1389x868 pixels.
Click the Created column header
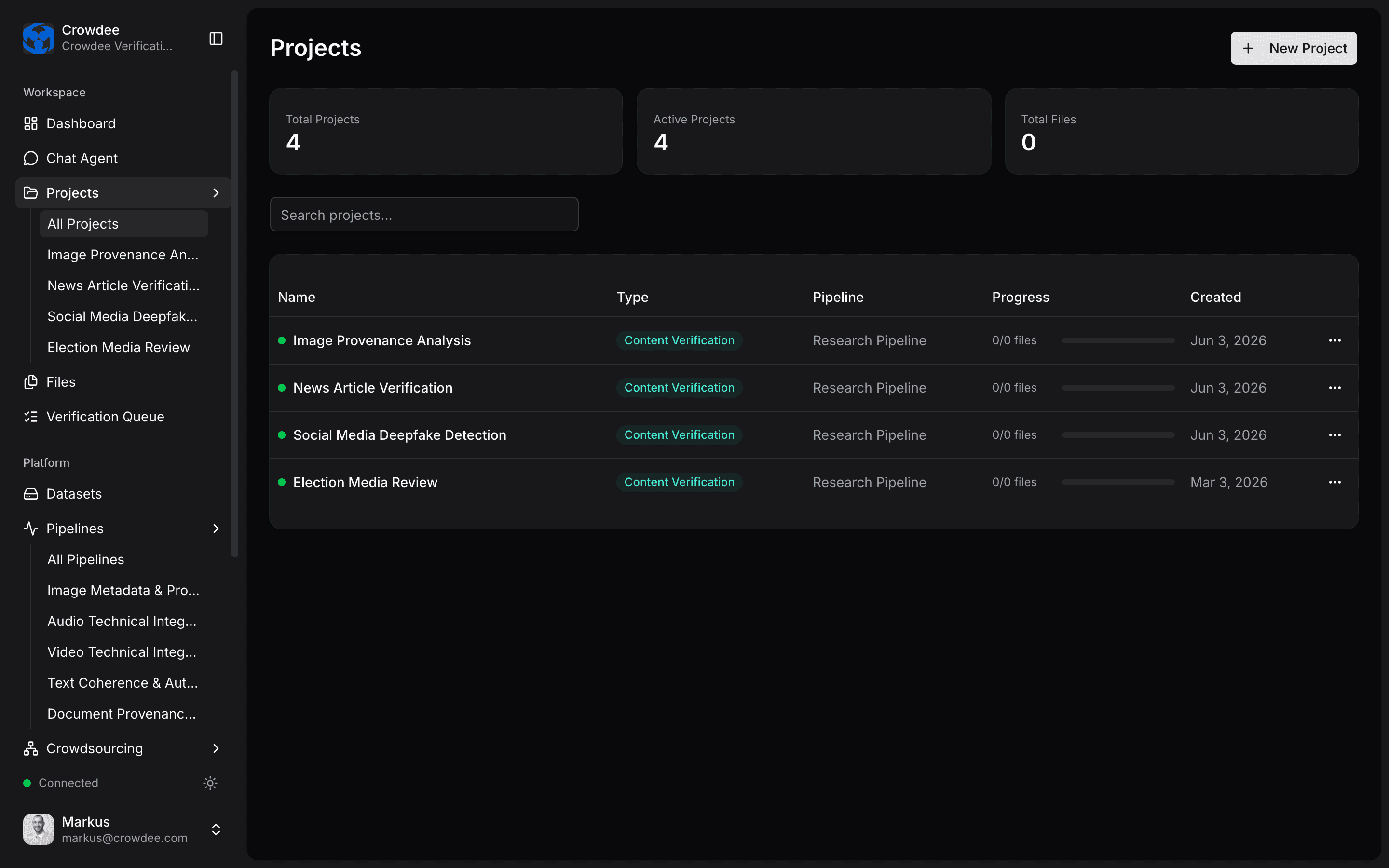(x=1216, y=297)
